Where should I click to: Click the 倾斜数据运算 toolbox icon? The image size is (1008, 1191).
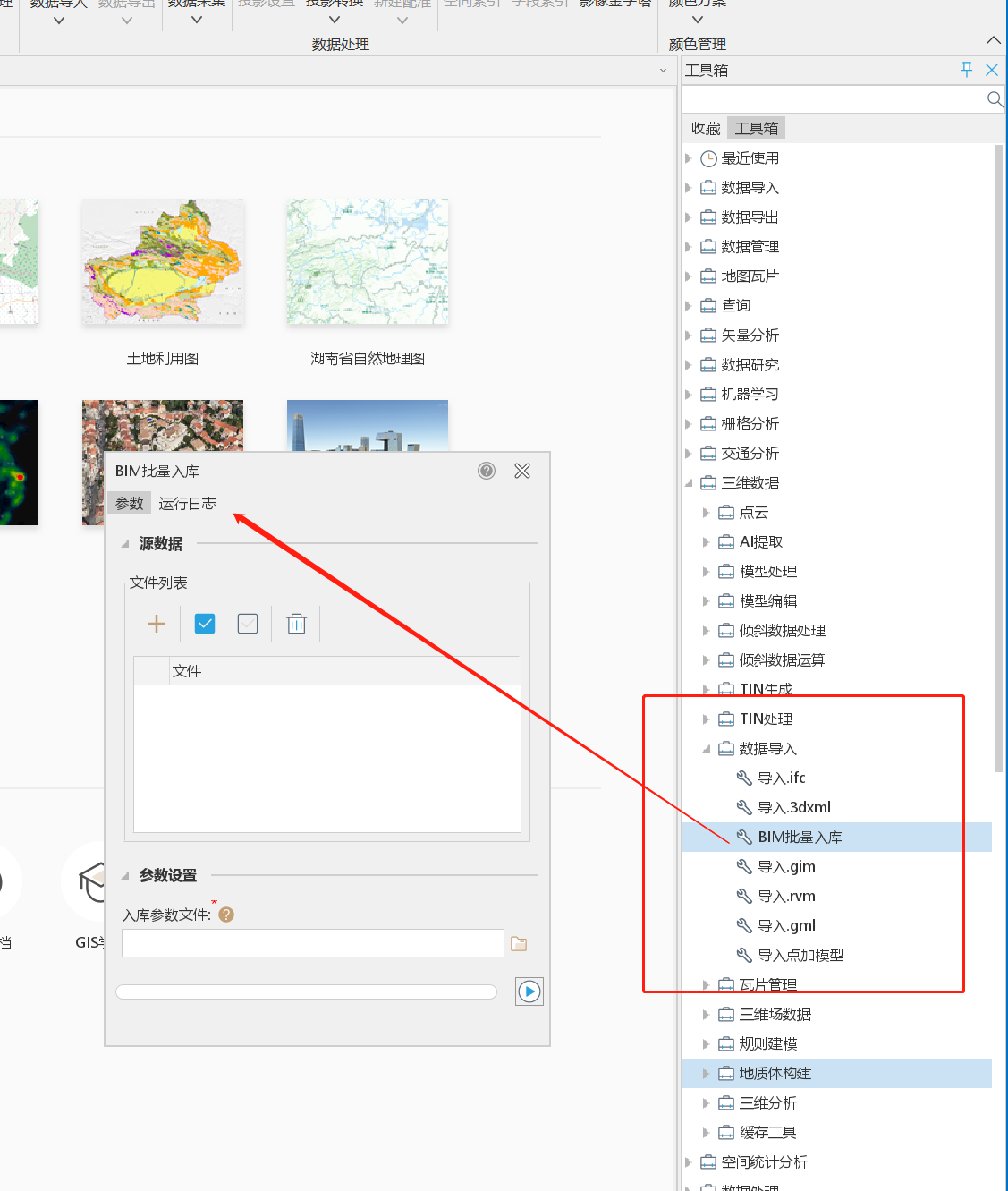pos(726,660)
